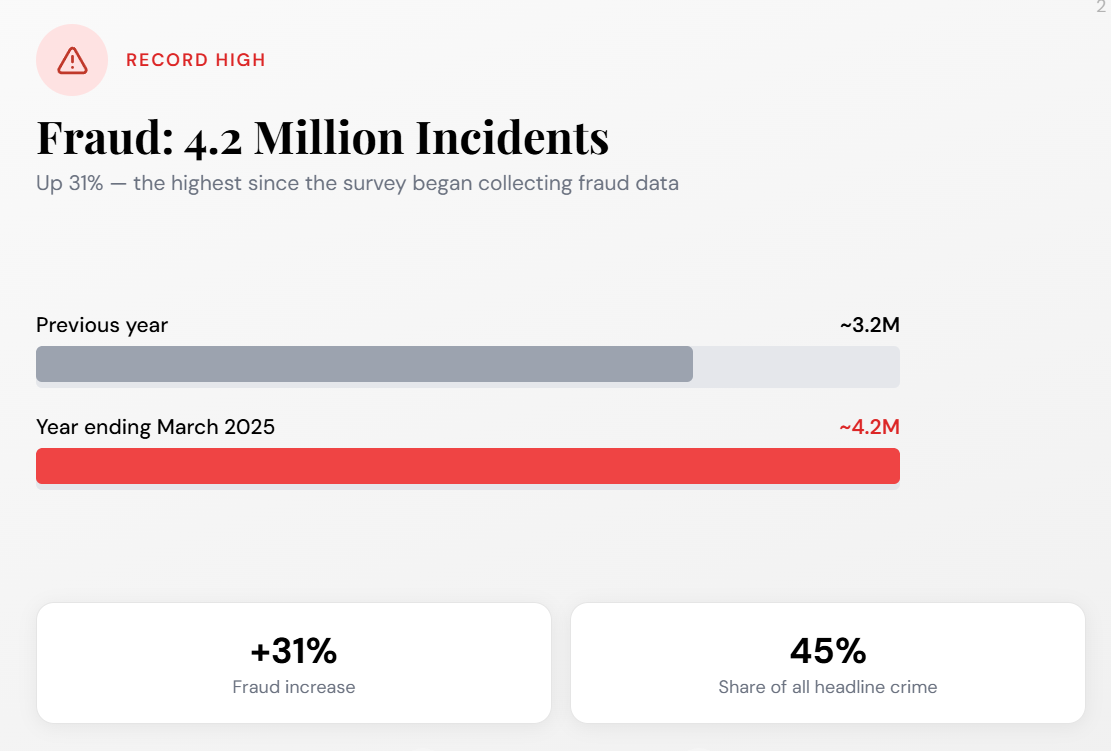Click the red warning triangle icon
1111x751 pixels.
72,60
